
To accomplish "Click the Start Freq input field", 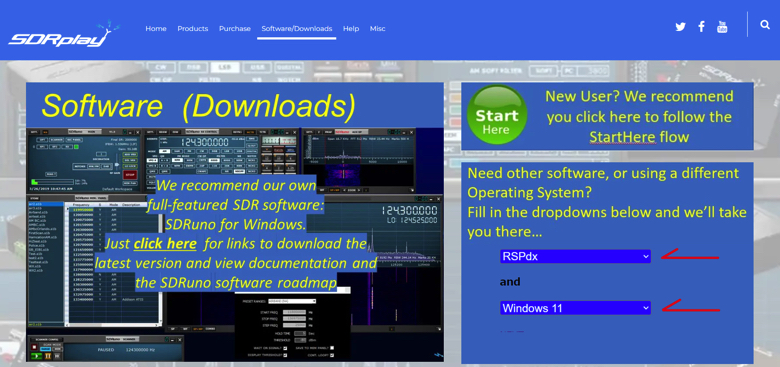I will [294, 312].
